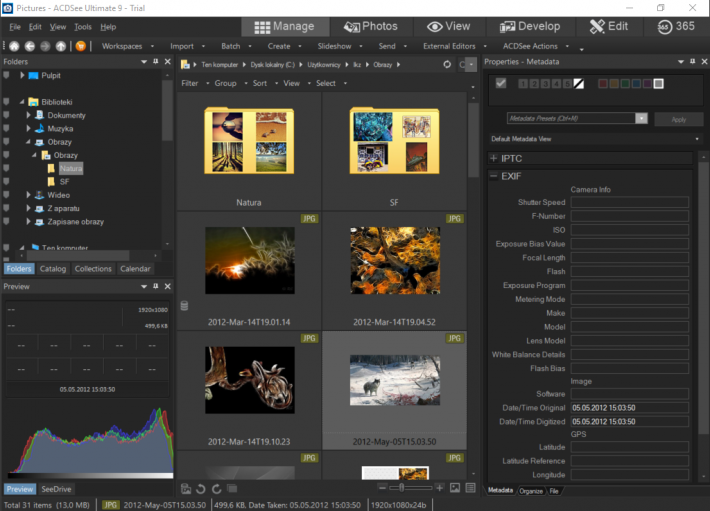Toggle the tagged checkbox in Properties
Screen dimensions: 710x511
501,83
